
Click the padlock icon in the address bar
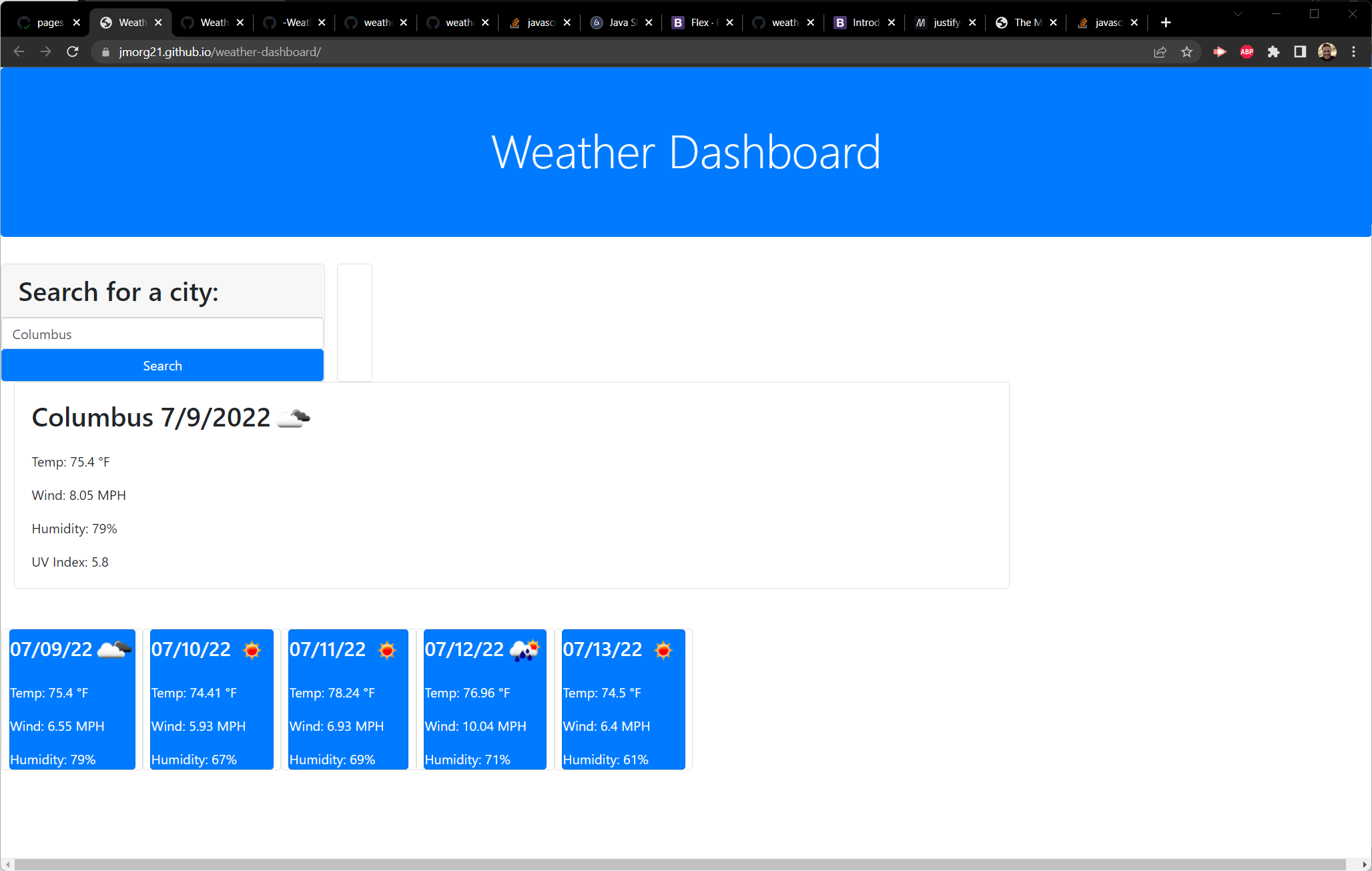click(x=105, y=51)
